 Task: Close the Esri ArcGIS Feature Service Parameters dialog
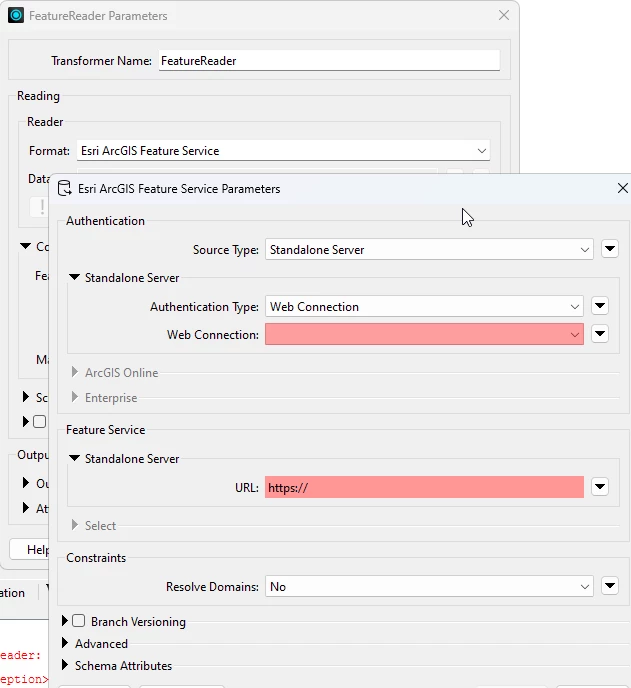click(x=622, y=188)
